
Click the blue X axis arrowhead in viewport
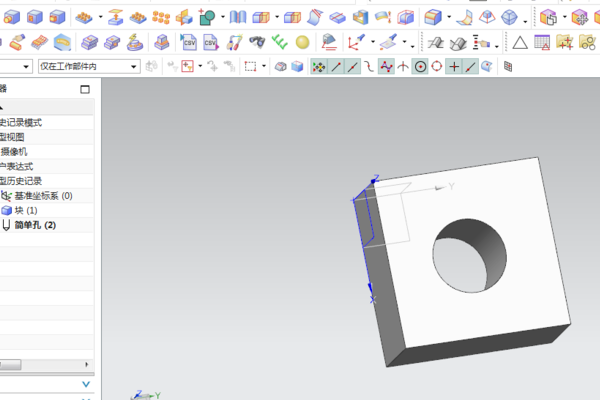[x=370, y=288]
